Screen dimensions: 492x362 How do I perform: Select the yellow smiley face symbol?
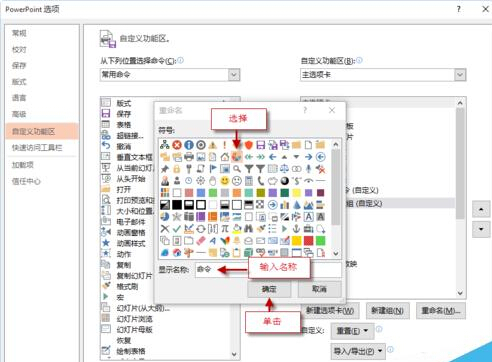(x=225, y=181)
